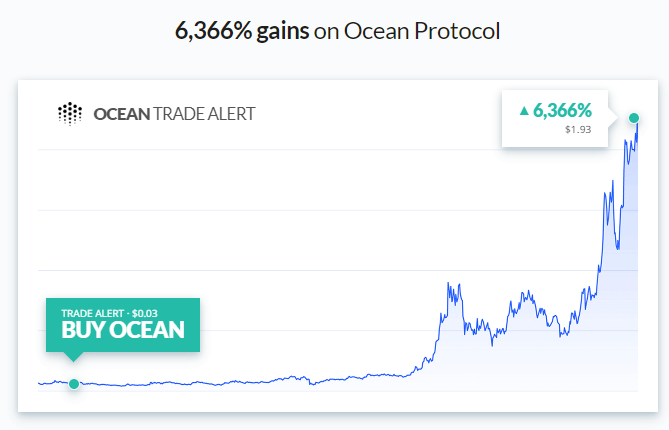Click the TRADE ALERT · $0.03 label

pos(109,314)
